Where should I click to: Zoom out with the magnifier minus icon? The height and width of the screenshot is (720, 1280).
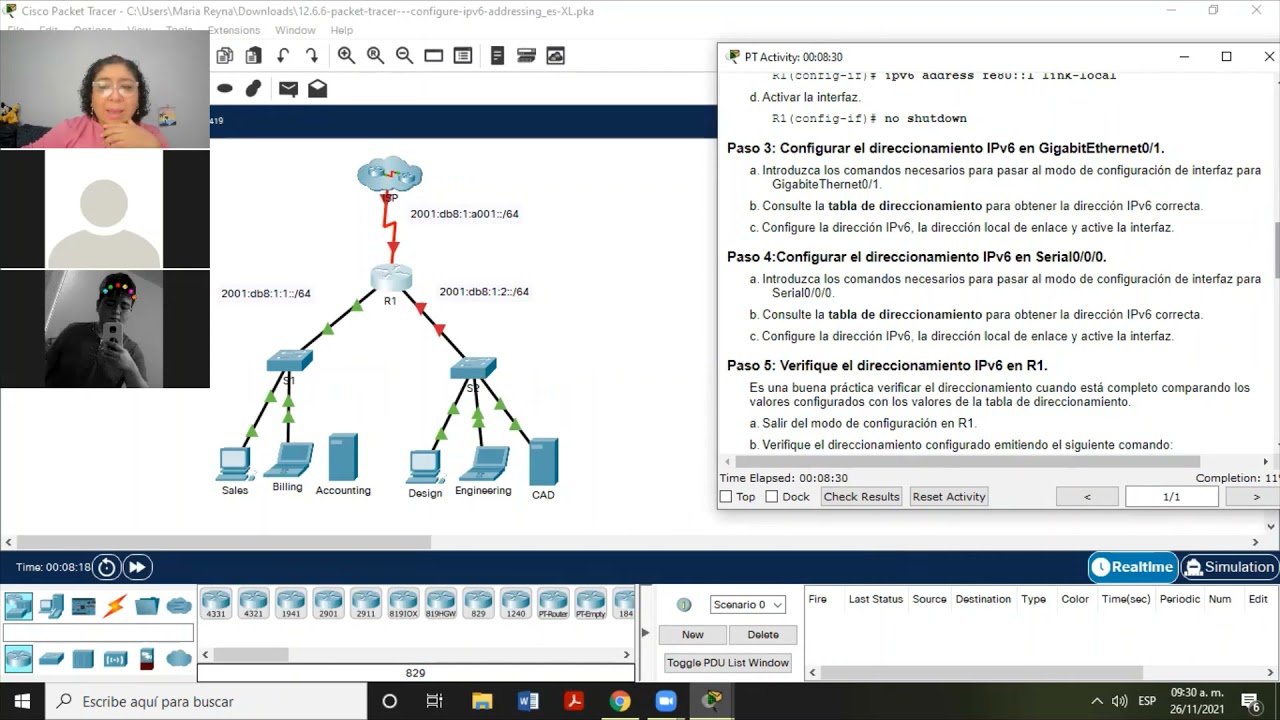(x=404, y=56)
